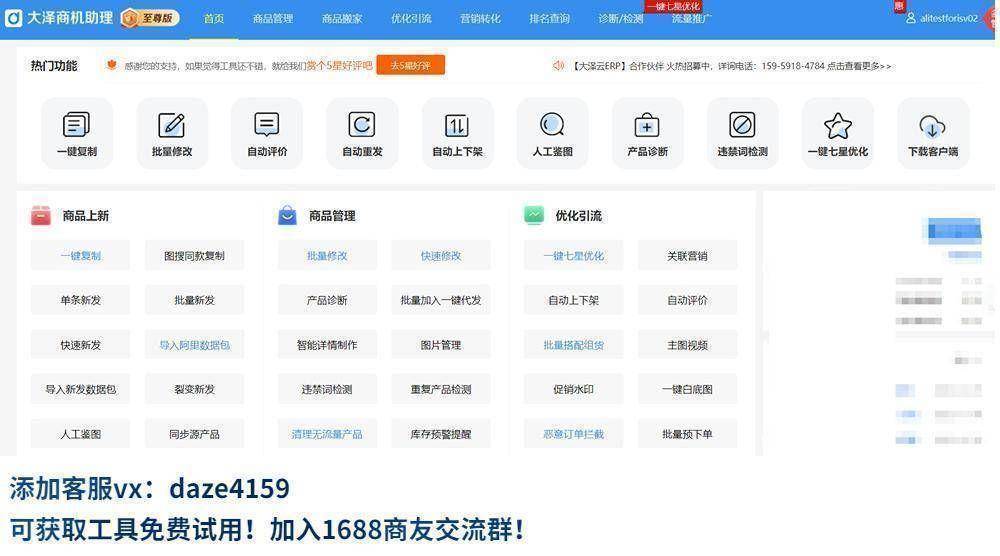This screenshot has height=556, width=1000.
Task: Open the 诊断/检测 top menu
Action: (621, 18)
